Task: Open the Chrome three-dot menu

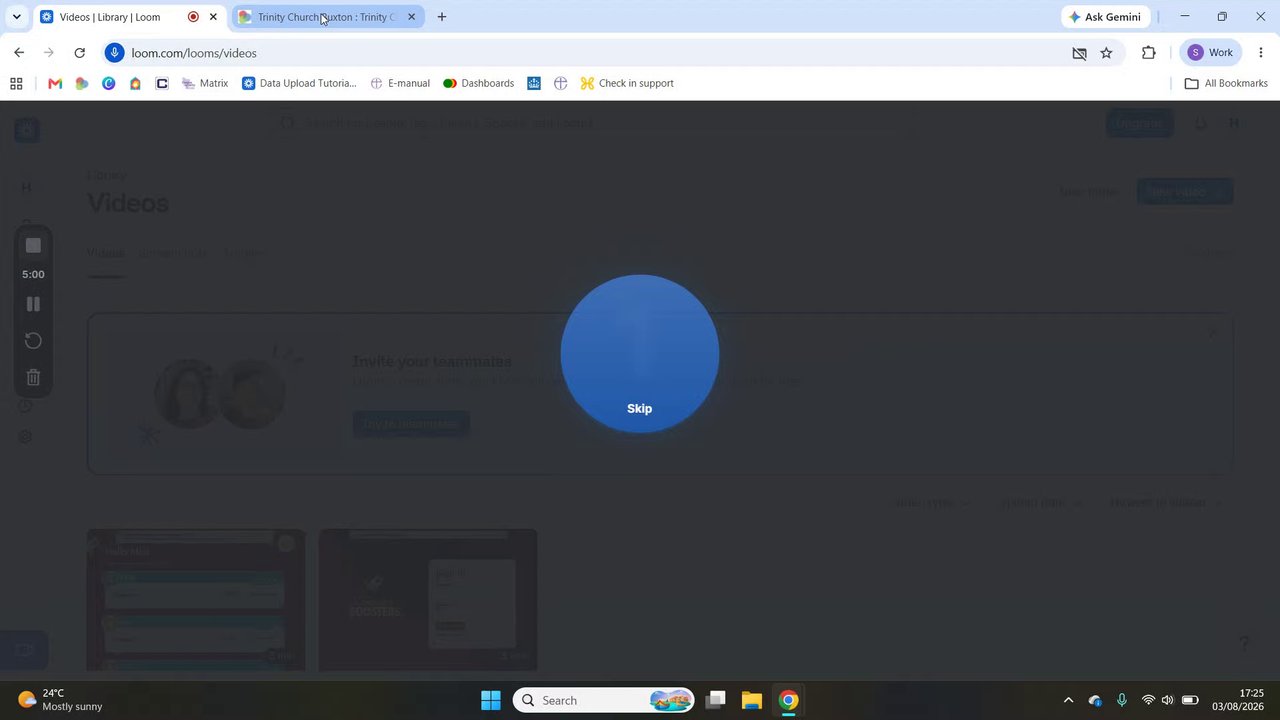Action: click(1261, 53)
